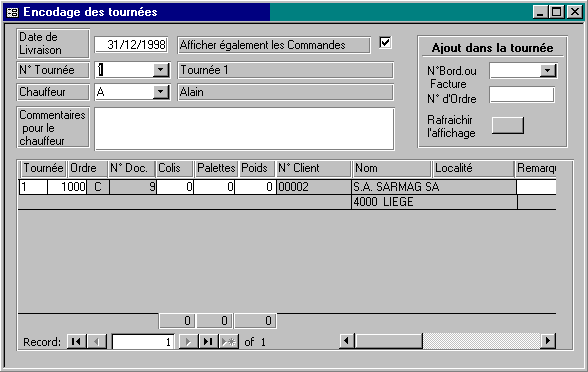Click Ordre cell with value 1000
This screenshot has width=588, height=372.
tap(67, 187)
